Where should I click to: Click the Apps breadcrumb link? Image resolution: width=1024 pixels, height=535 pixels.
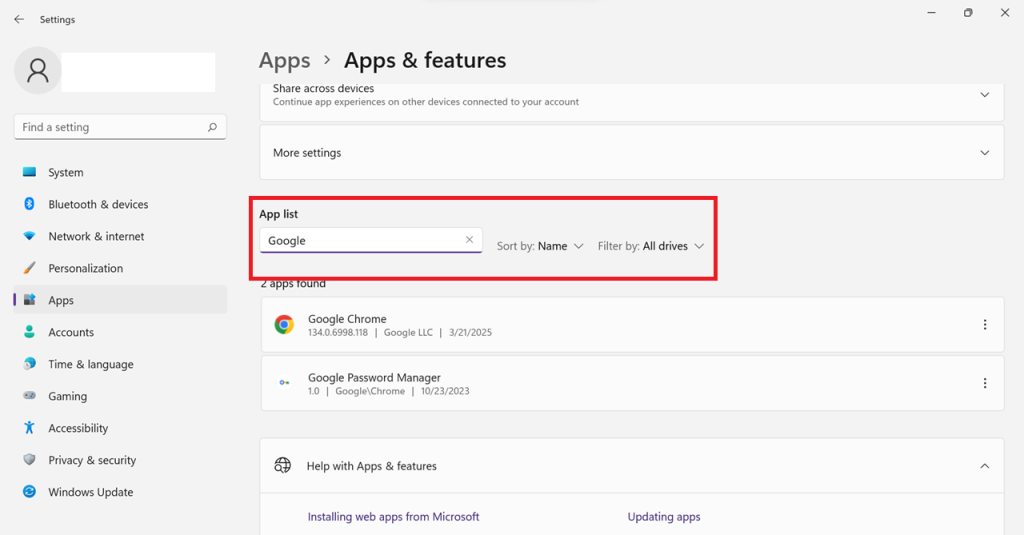click(x=284, y=61)
